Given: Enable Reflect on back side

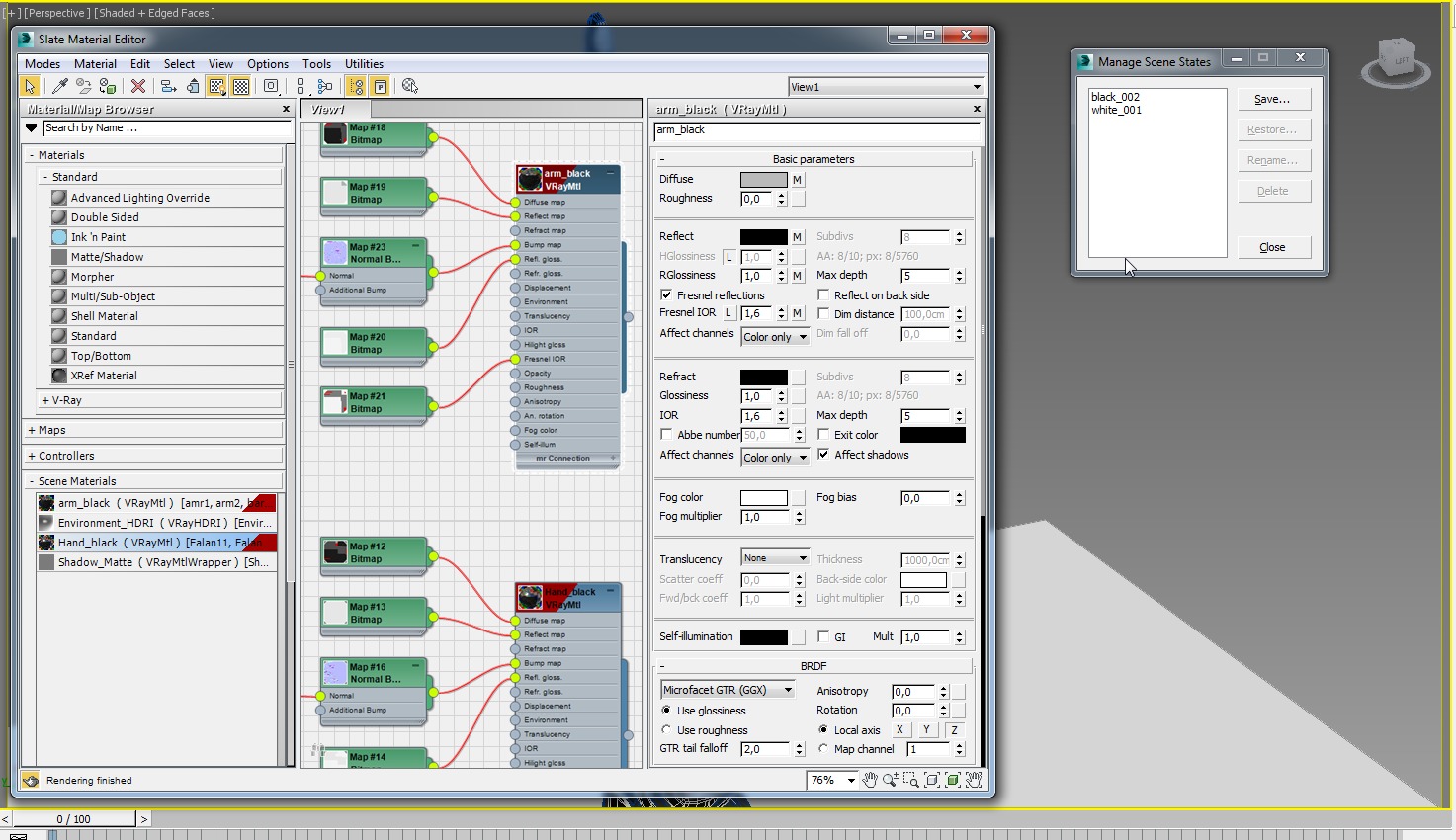Looking at the screenshot, I should pos(823,294).
